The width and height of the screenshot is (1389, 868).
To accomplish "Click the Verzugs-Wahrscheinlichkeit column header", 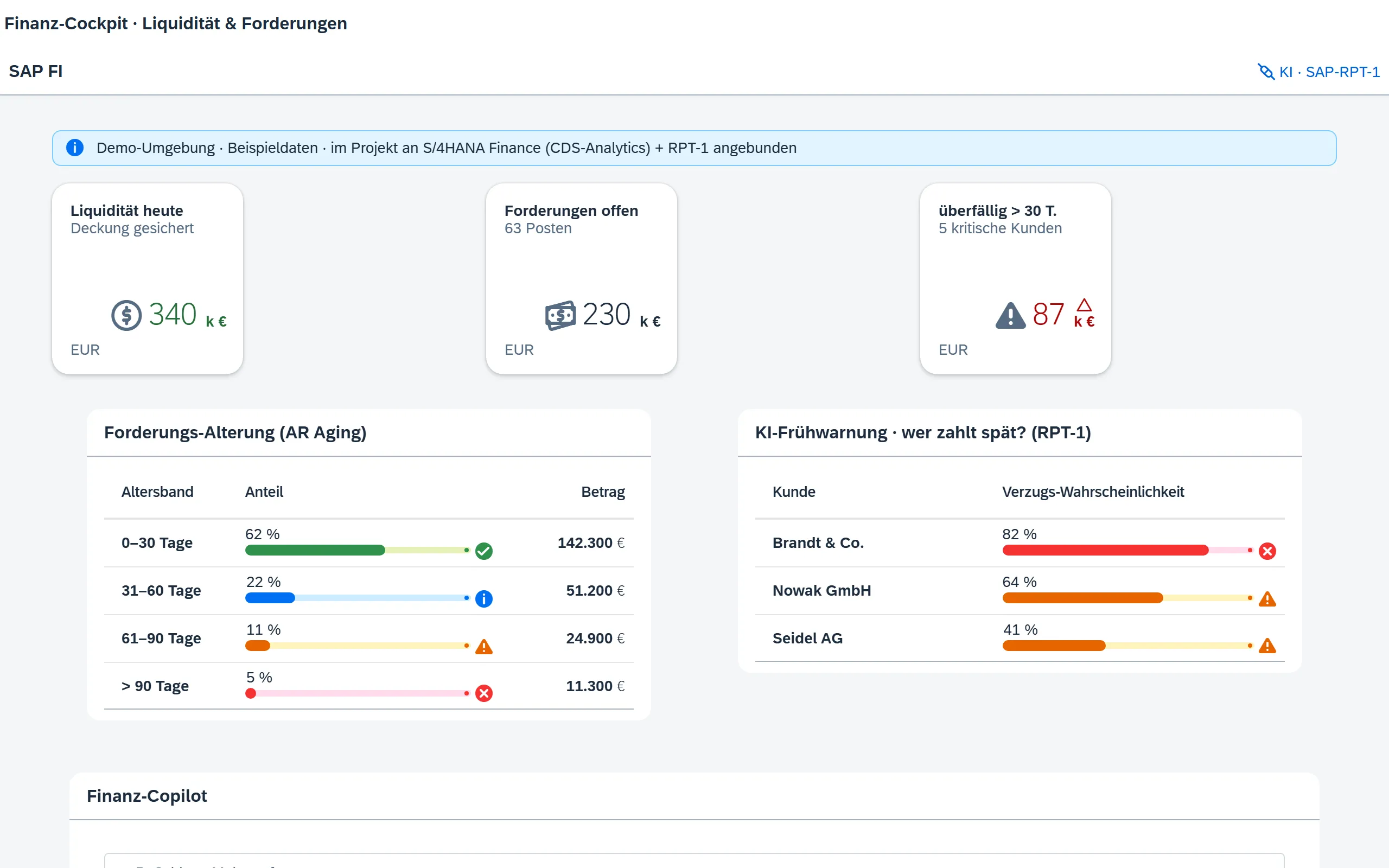I will [x=1093, y=492].
